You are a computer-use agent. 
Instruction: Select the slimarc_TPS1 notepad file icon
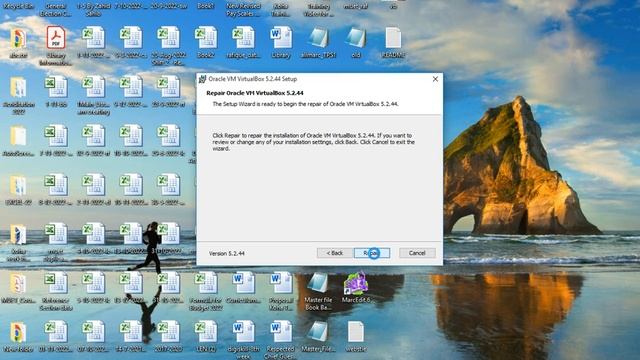pyautogui.click(x=318, y=38)
